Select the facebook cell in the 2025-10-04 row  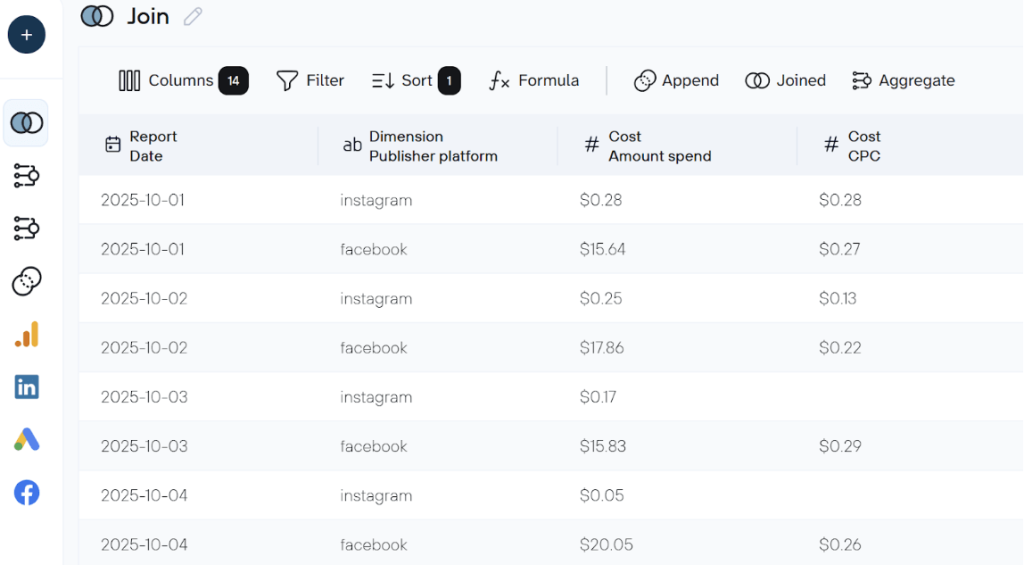374,545
